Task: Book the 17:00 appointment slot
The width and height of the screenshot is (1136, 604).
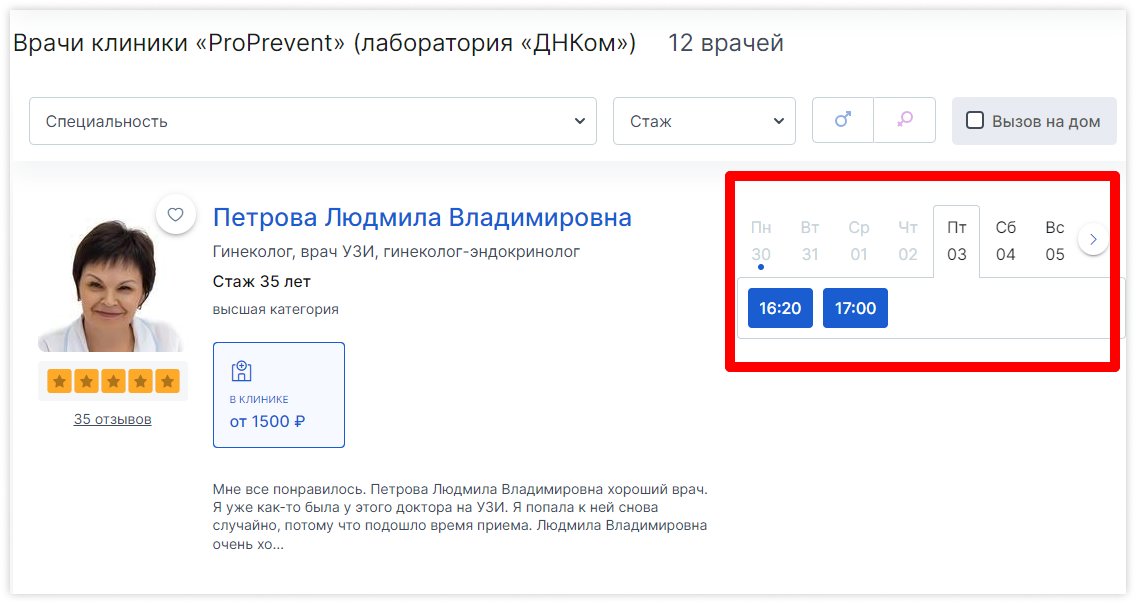Action: (x=855, y=308)
